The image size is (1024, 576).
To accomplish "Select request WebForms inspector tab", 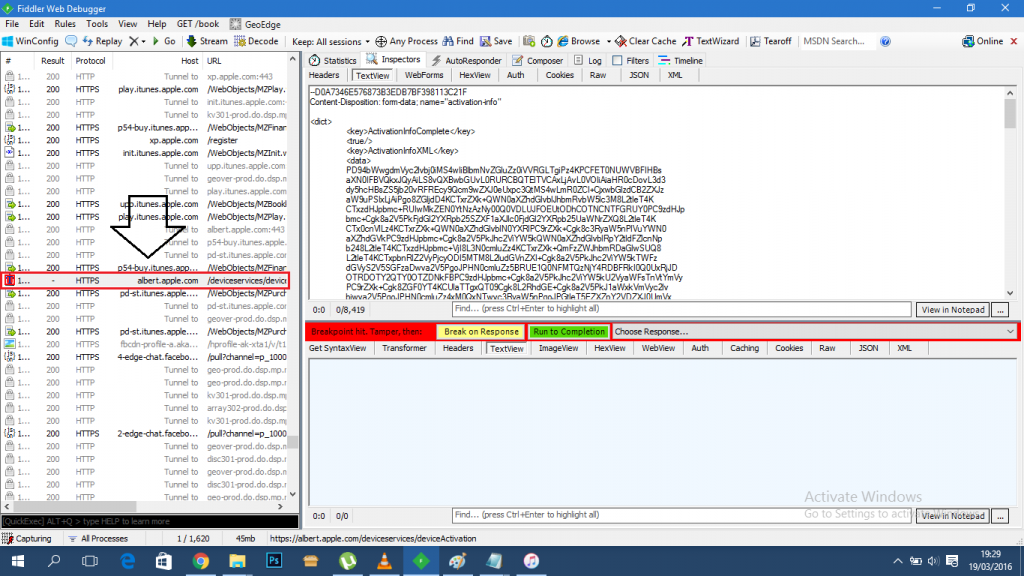I will (x=424, y=75).
